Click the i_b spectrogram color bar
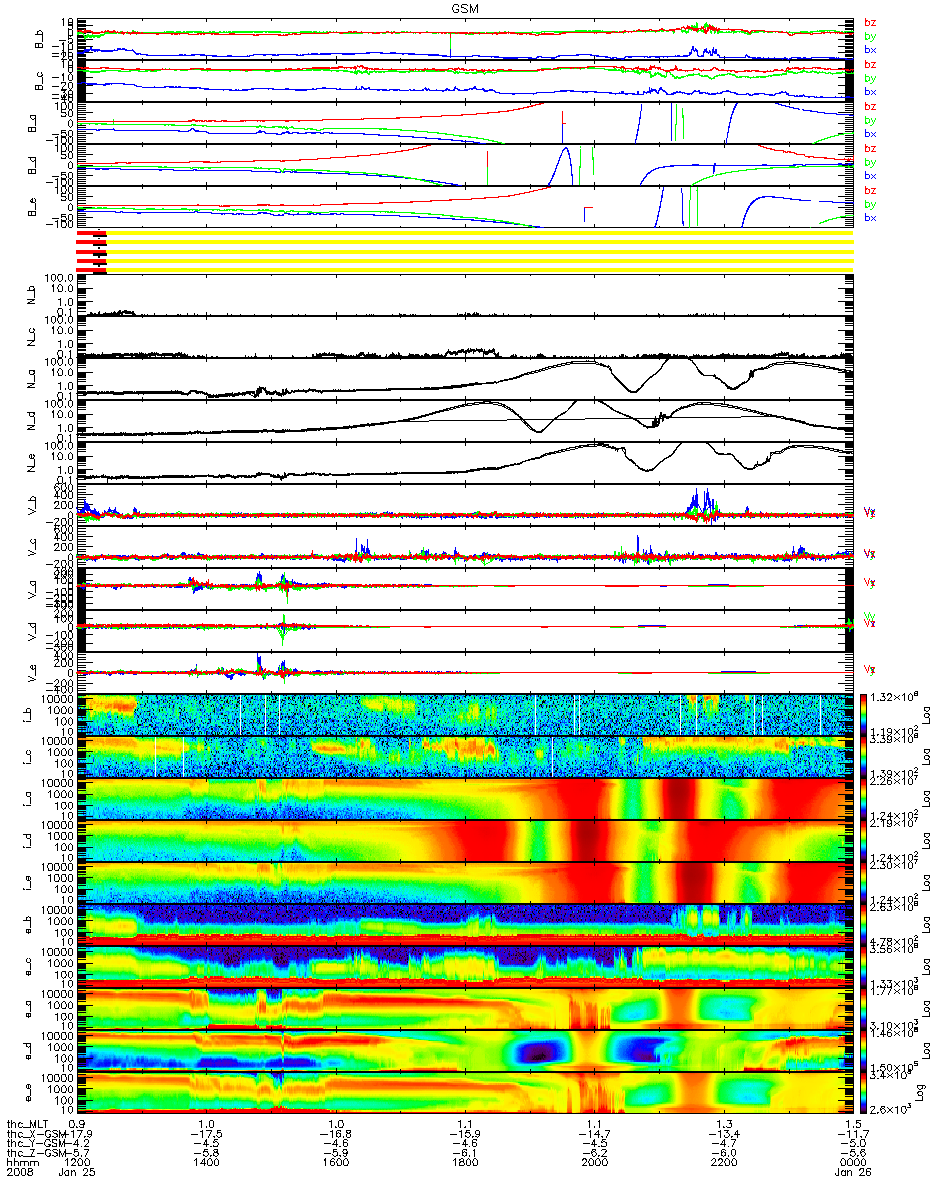 click(x=864, y=715)
